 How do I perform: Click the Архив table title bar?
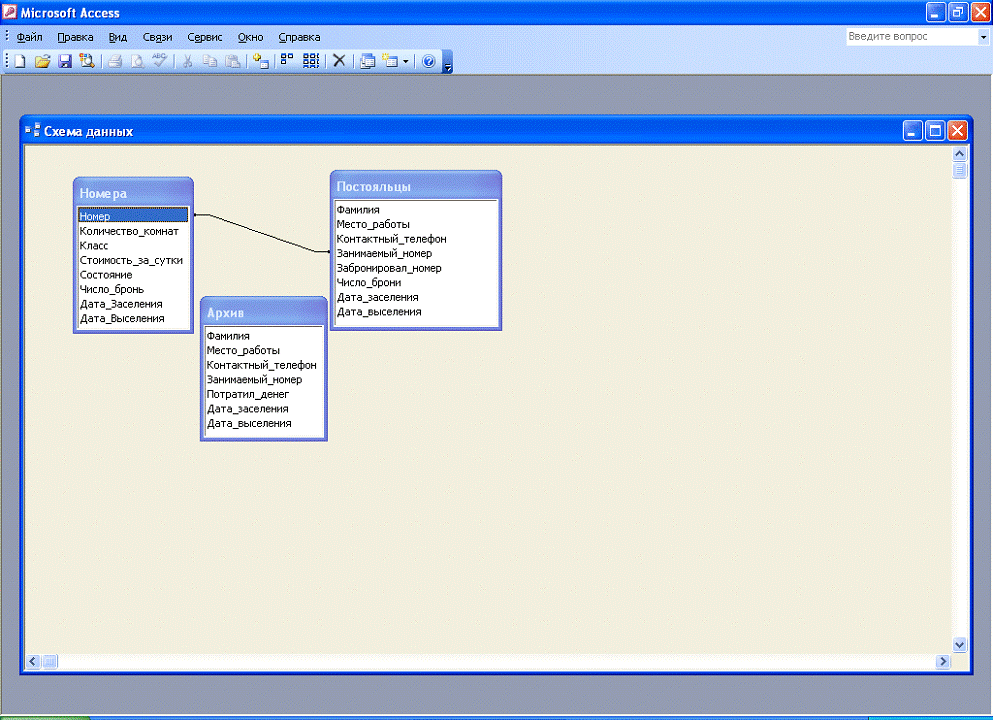tap(263, 312)
